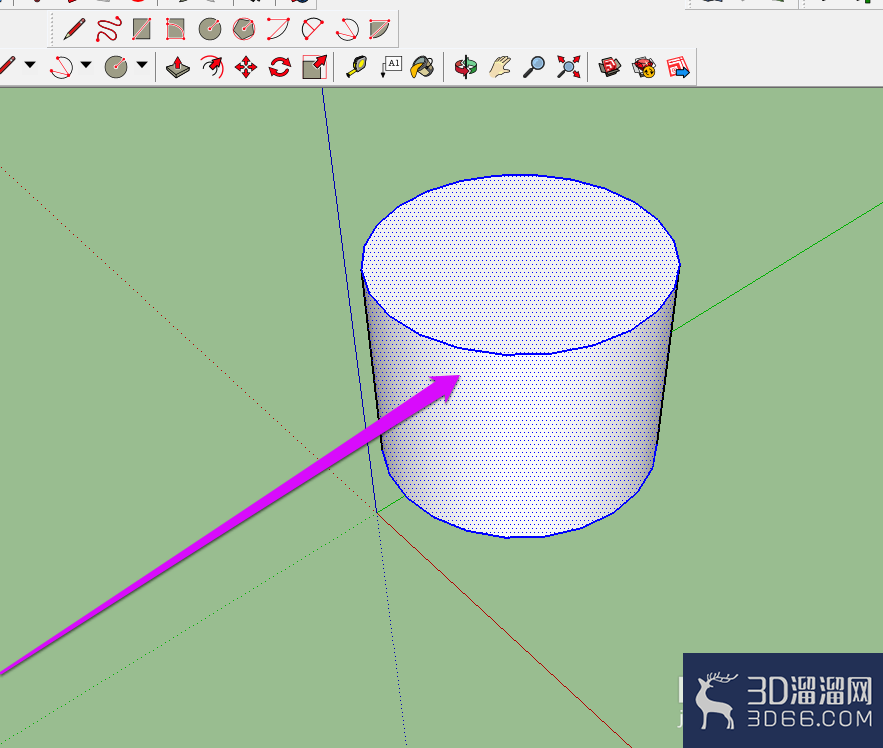
Task: Expand the circle shape dropdown arrow
Action: 142,65
